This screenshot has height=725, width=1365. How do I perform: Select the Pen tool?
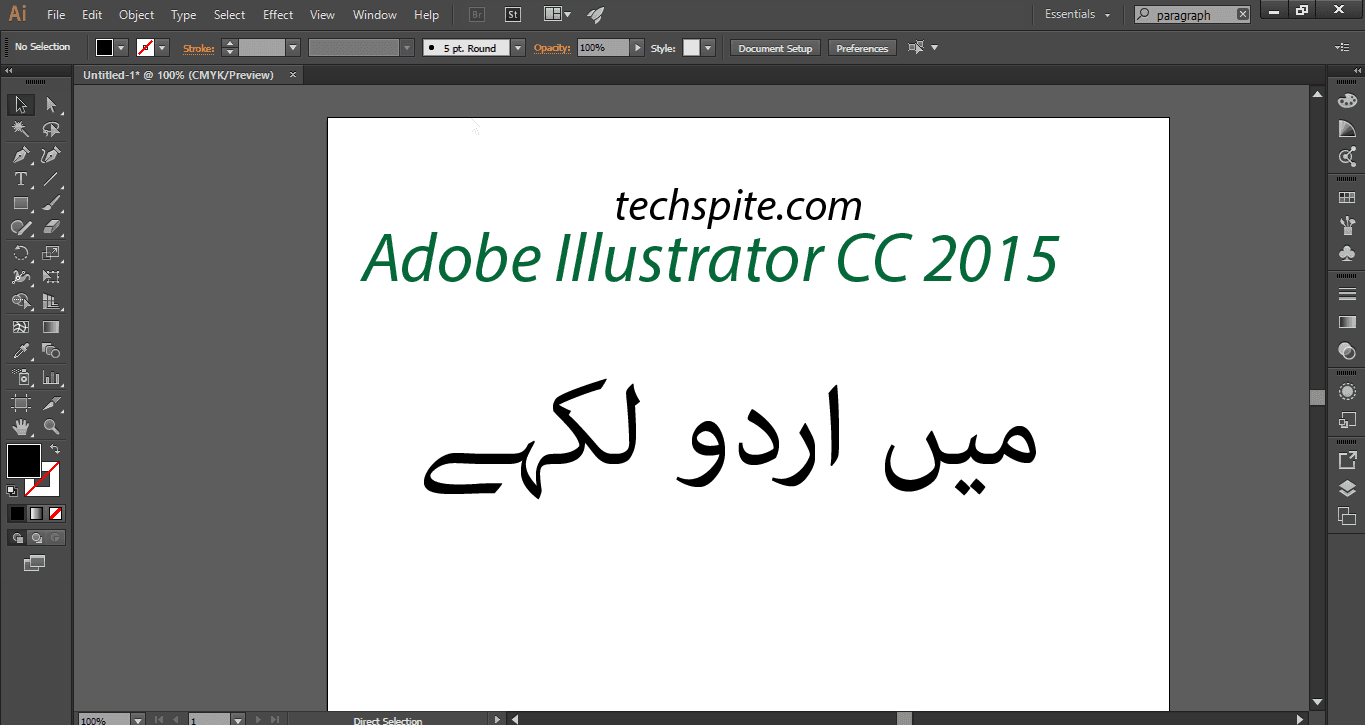point(20,153)
